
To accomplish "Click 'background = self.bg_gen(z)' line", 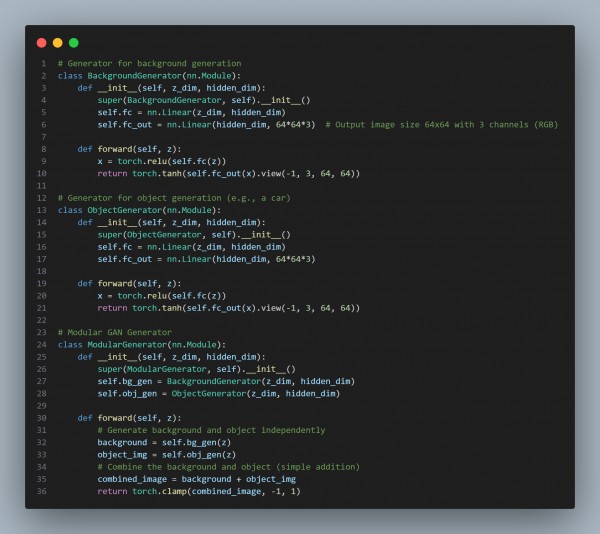I will click(164, 443).
